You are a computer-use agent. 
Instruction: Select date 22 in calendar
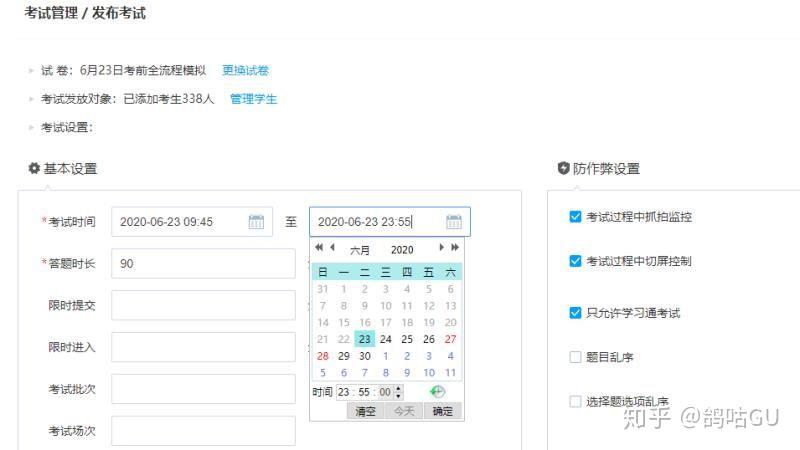[344, 339]
